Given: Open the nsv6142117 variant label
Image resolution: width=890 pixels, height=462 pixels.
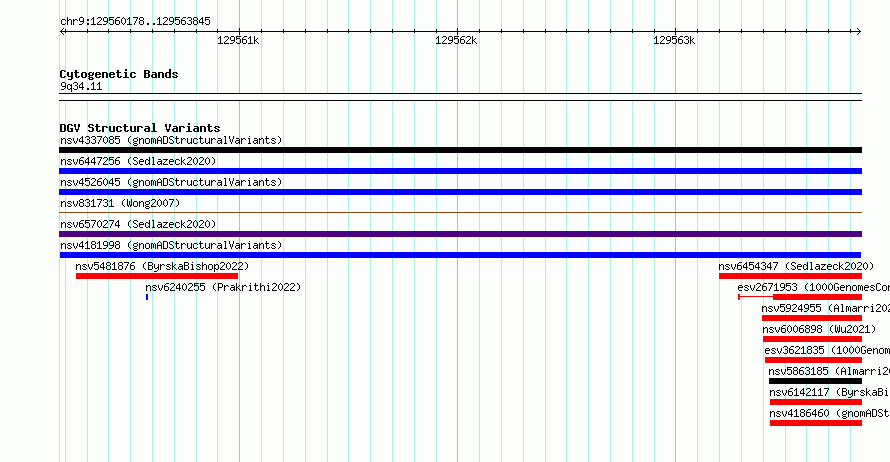Looking at the screenshot, I should 829,392.
